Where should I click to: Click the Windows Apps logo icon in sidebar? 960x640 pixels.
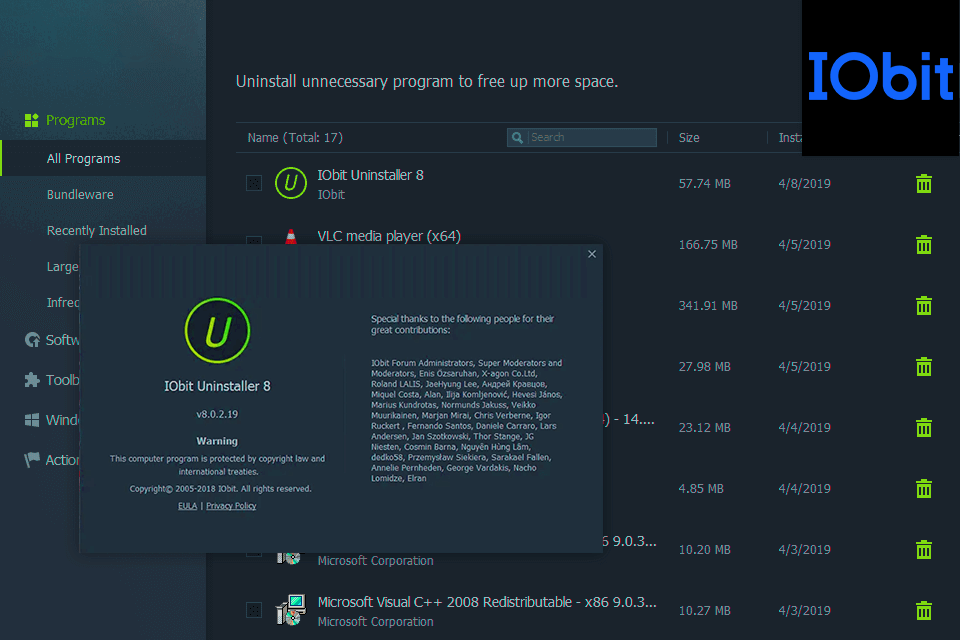tap(32, 420)
